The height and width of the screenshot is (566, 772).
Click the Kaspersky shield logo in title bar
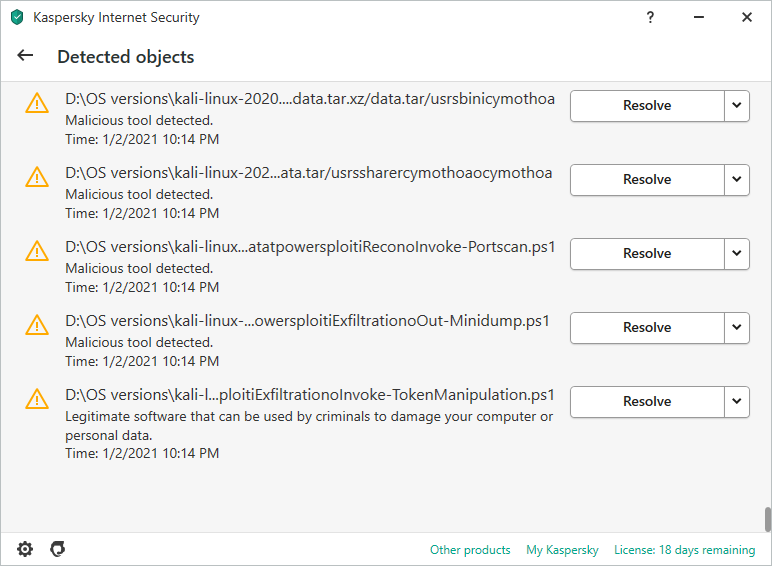pyautogui.click(x=17, y=17)
